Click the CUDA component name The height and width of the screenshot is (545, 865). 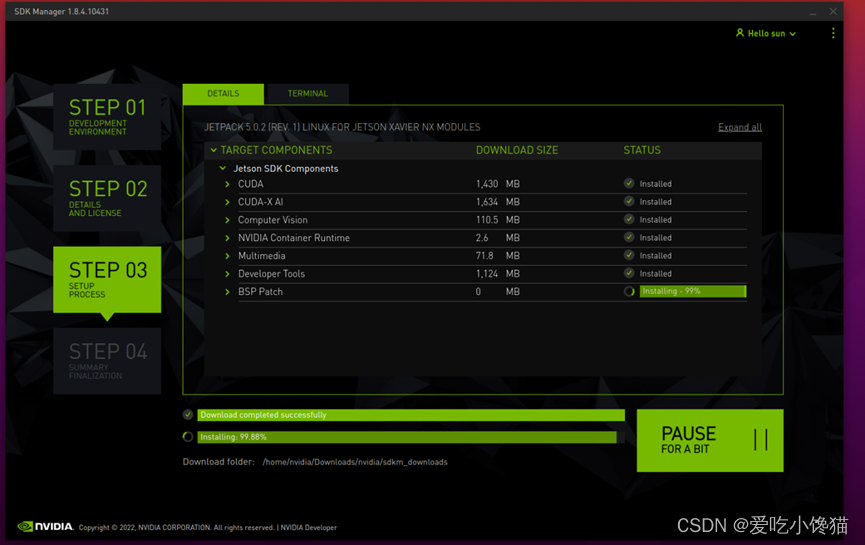[250, 184]
